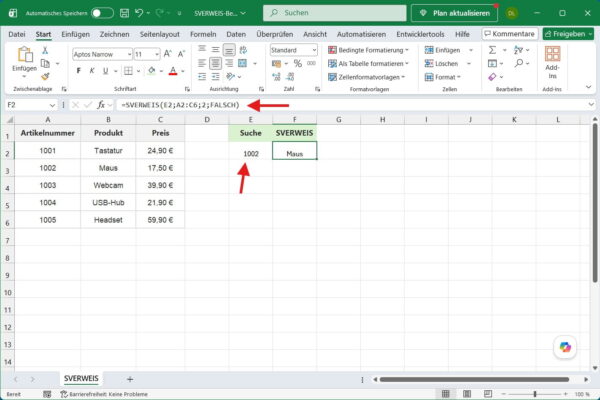Click the Suchen search field
Image resolution: width=600 pixels, height=400 pixels.
(335, 13)
